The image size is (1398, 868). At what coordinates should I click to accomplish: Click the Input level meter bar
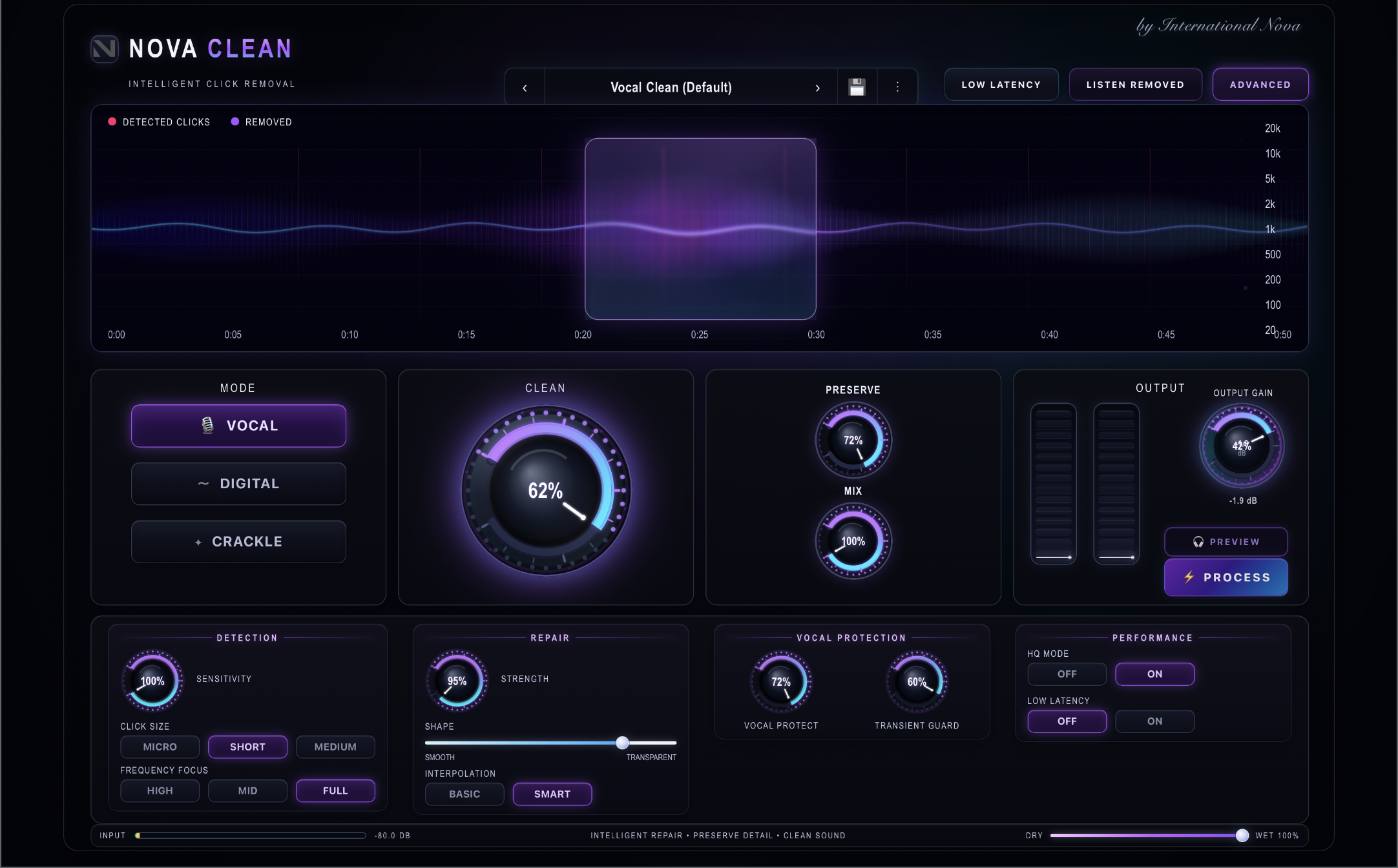pos(251,836)
